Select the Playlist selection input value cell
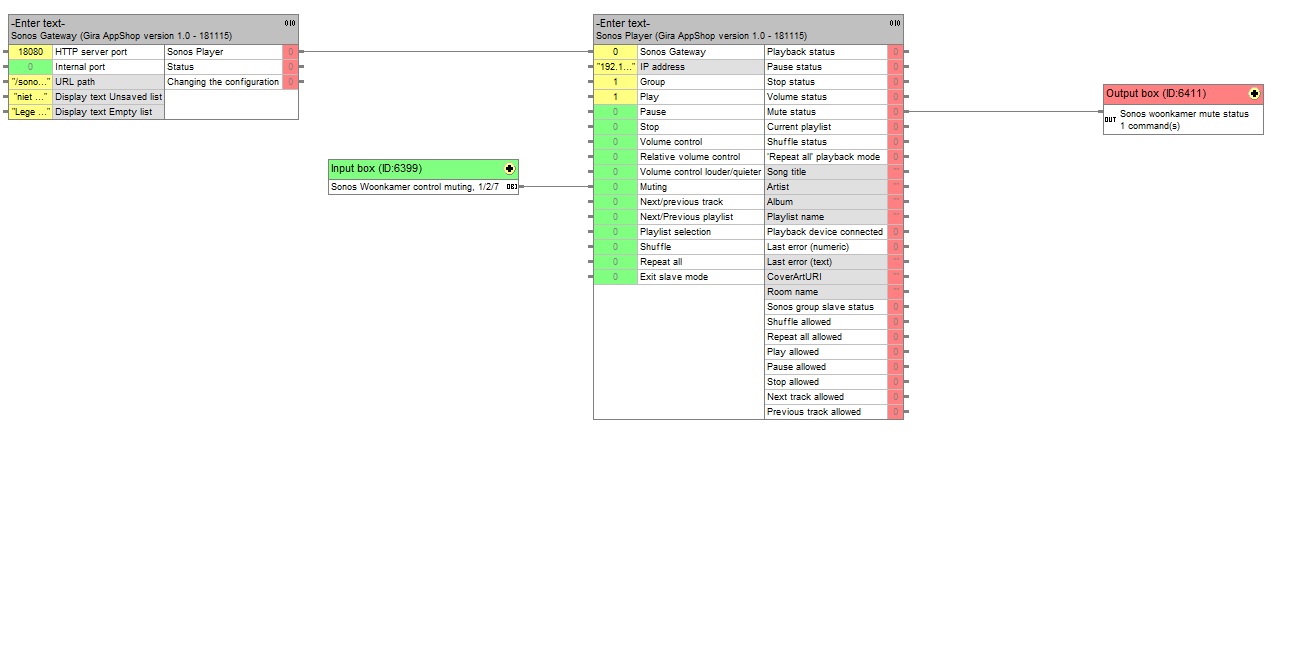 616,232
